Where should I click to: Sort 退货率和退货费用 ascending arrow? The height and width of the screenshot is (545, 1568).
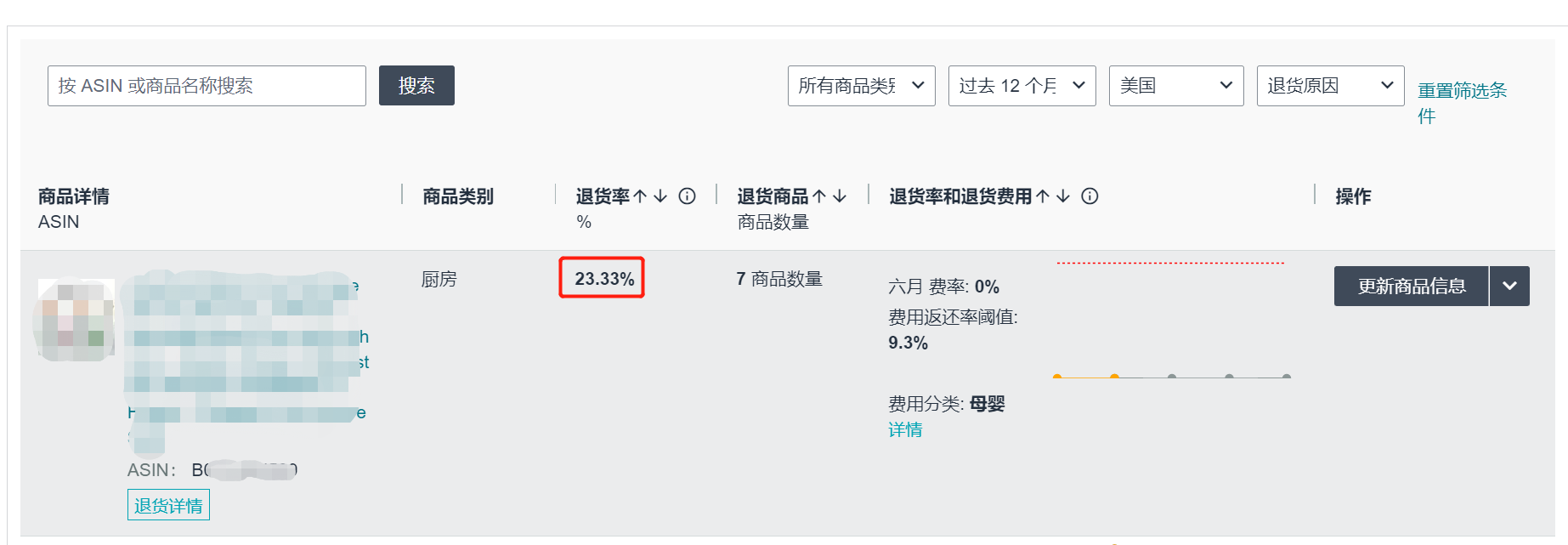[1043, 196]
